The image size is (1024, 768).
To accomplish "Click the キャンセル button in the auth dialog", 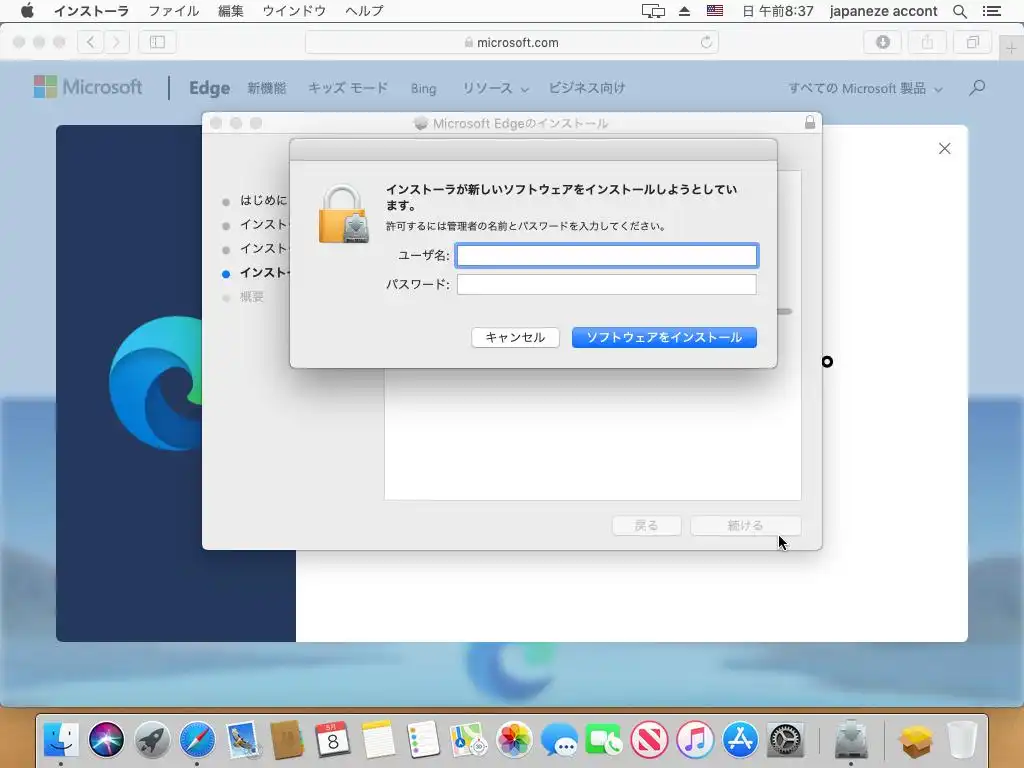I will (x=515, y=338).
